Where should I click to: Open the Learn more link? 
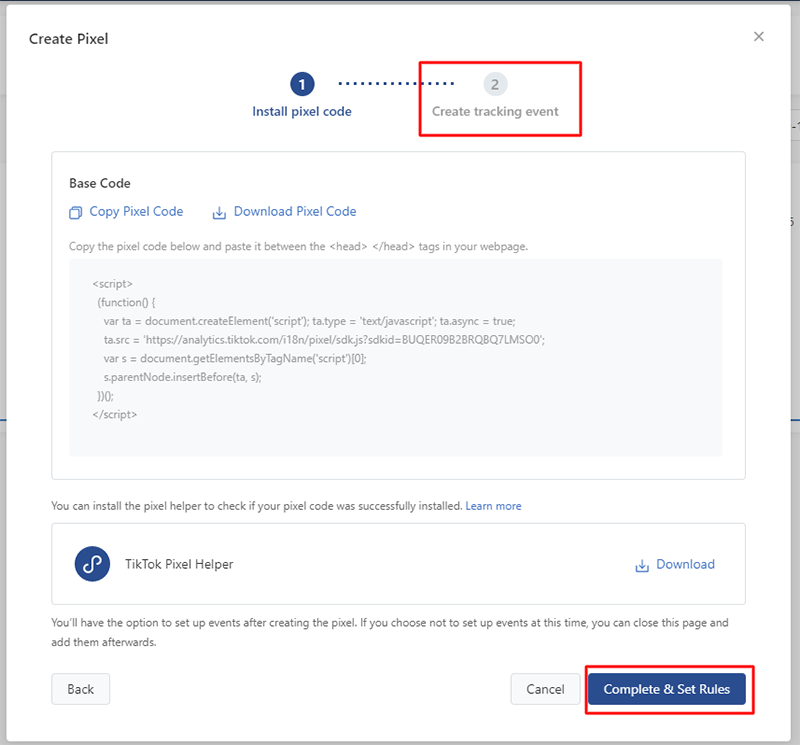494,506
